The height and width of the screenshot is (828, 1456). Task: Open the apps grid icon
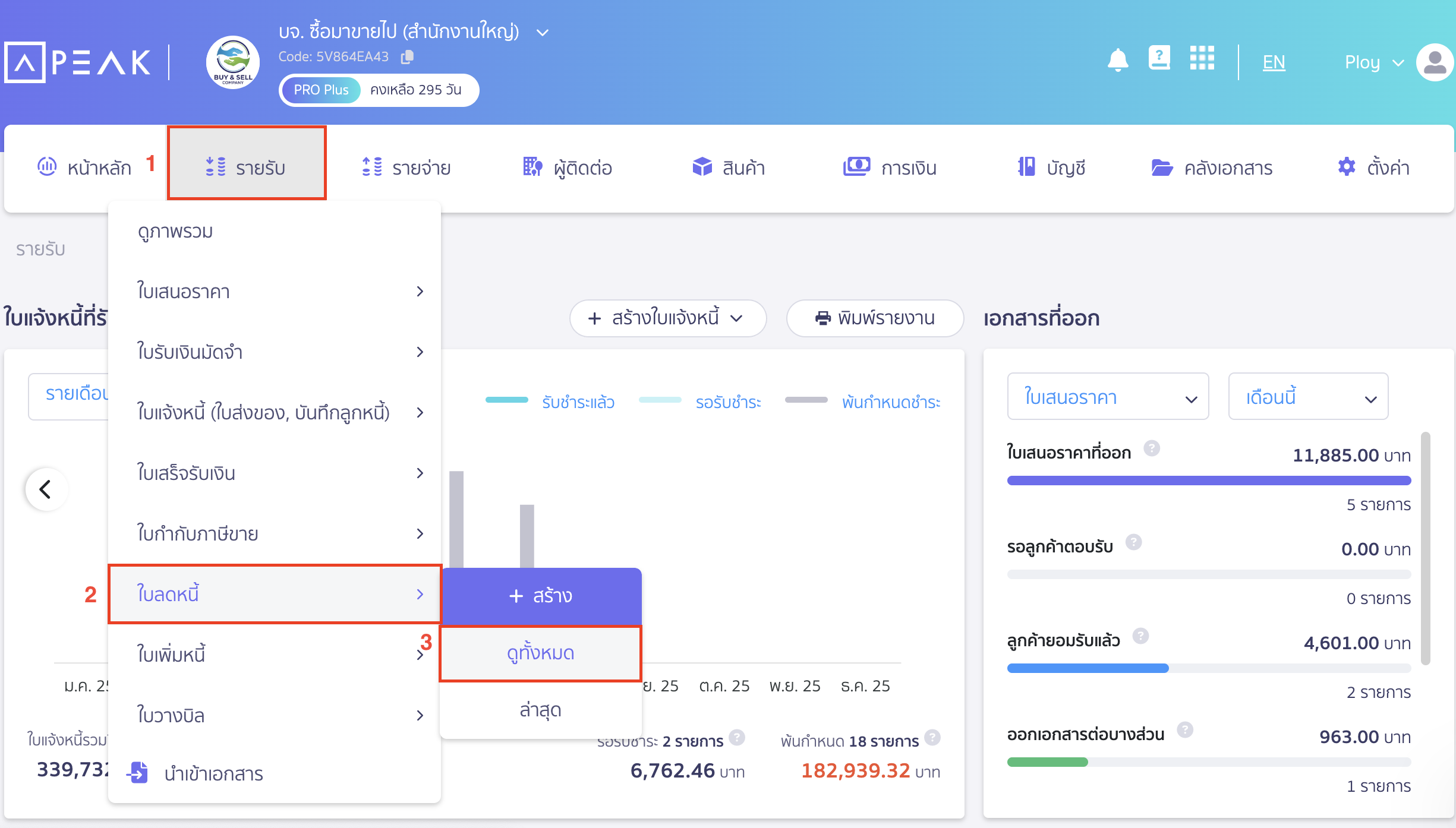(x=1202, y=58)
